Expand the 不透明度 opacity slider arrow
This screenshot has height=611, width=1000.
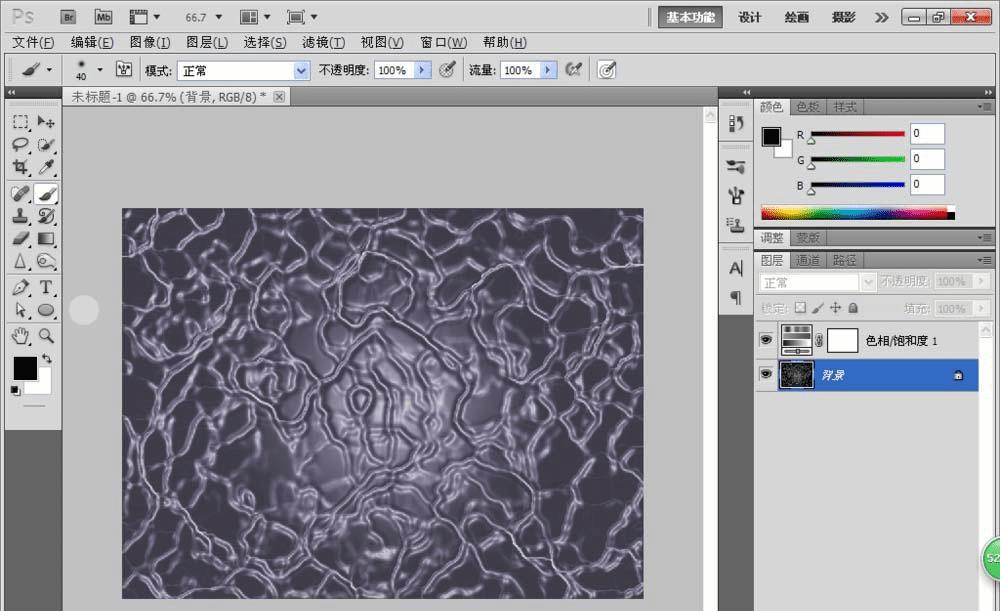pyautogui.click(x=423, y=70)
